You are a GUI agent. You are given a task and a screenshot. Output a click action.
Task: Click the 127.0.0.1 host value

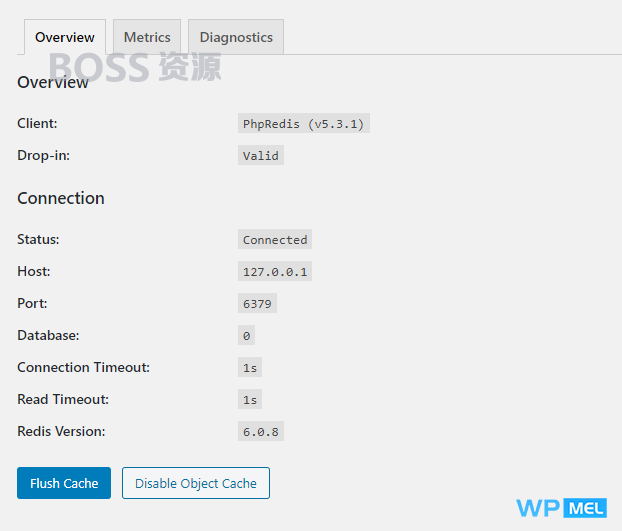[x=275, y=271]
